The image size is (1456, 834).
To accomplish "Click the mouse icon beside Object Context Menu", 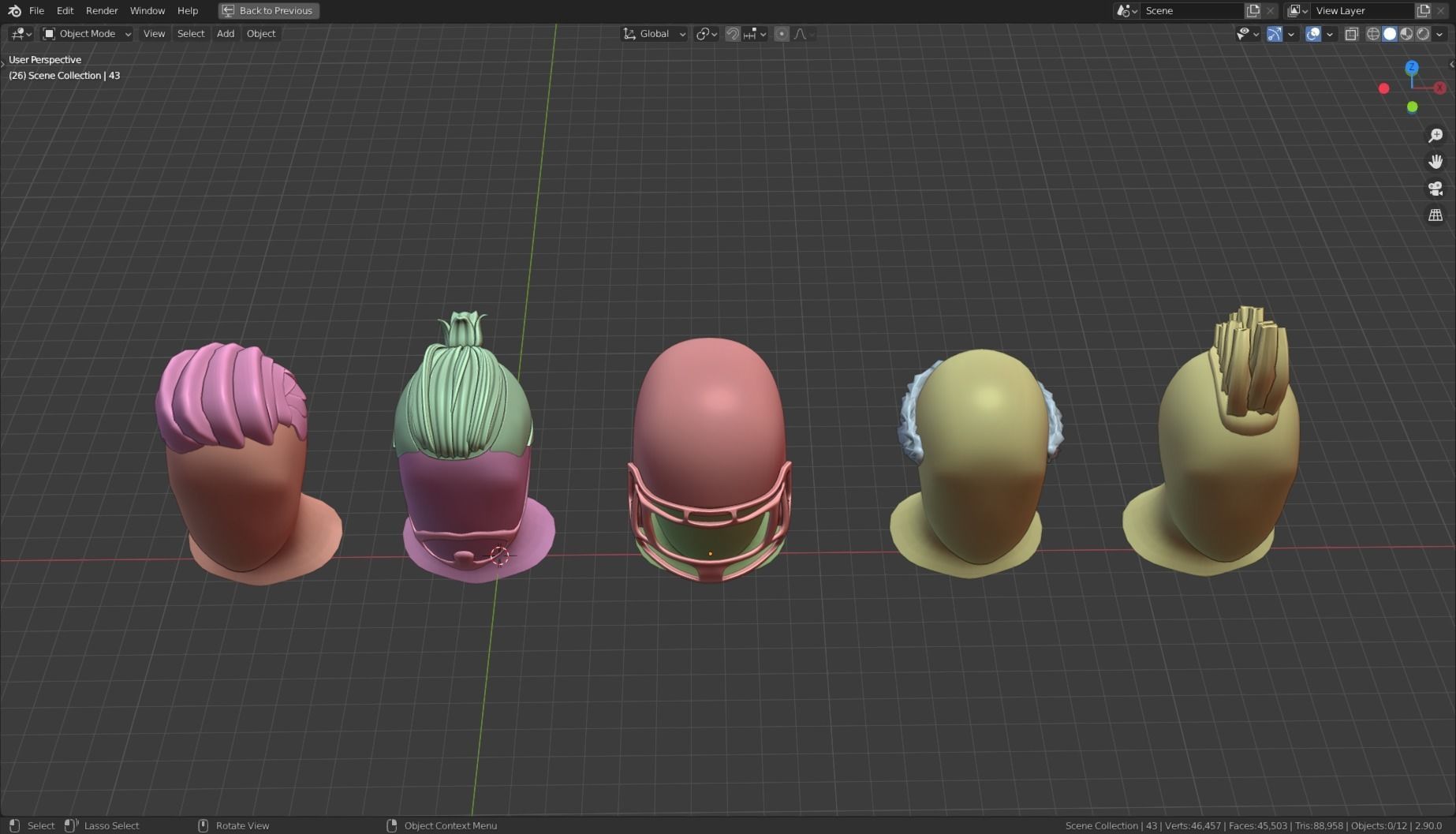I will (391, 825).
